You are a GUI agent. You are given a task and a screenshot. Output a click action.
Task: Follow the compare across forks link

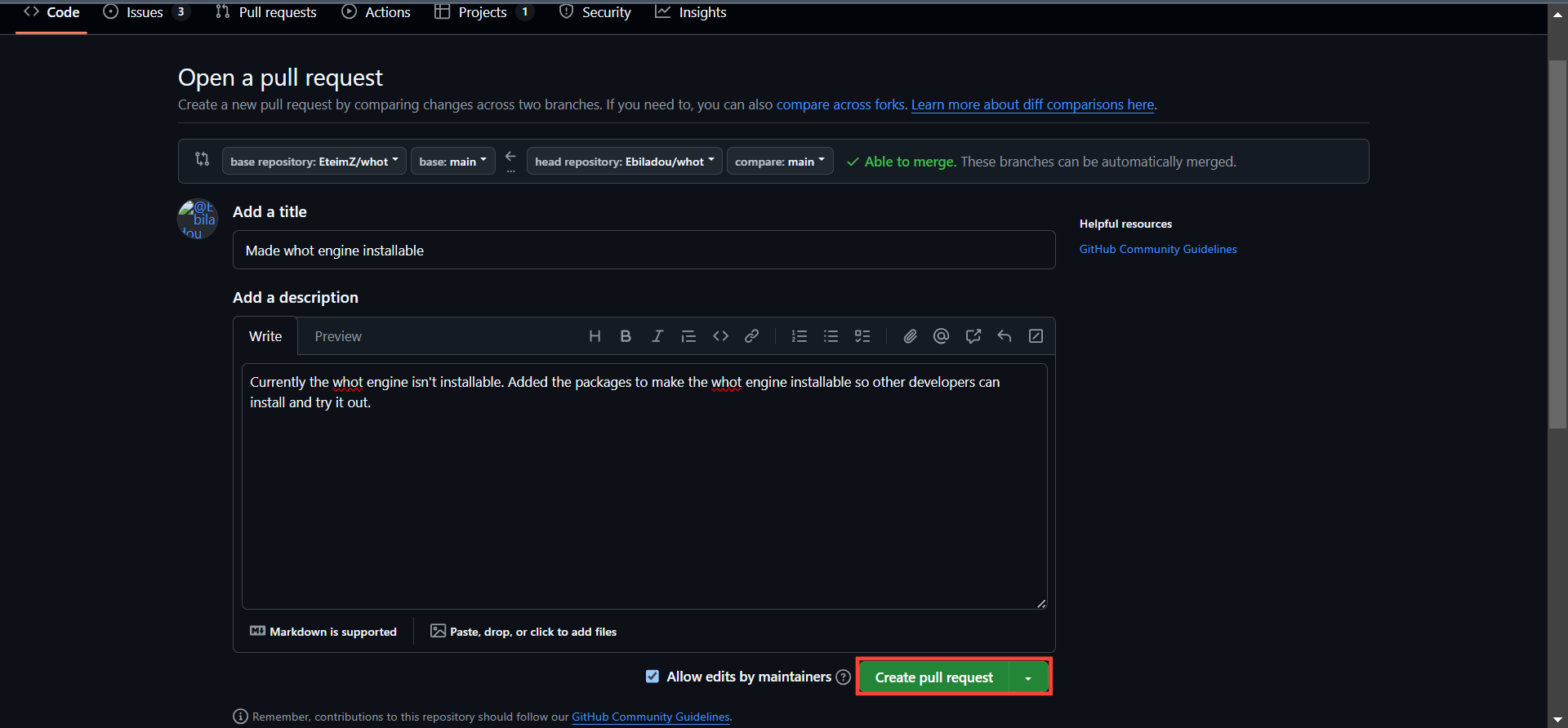(x=840, y=104)
